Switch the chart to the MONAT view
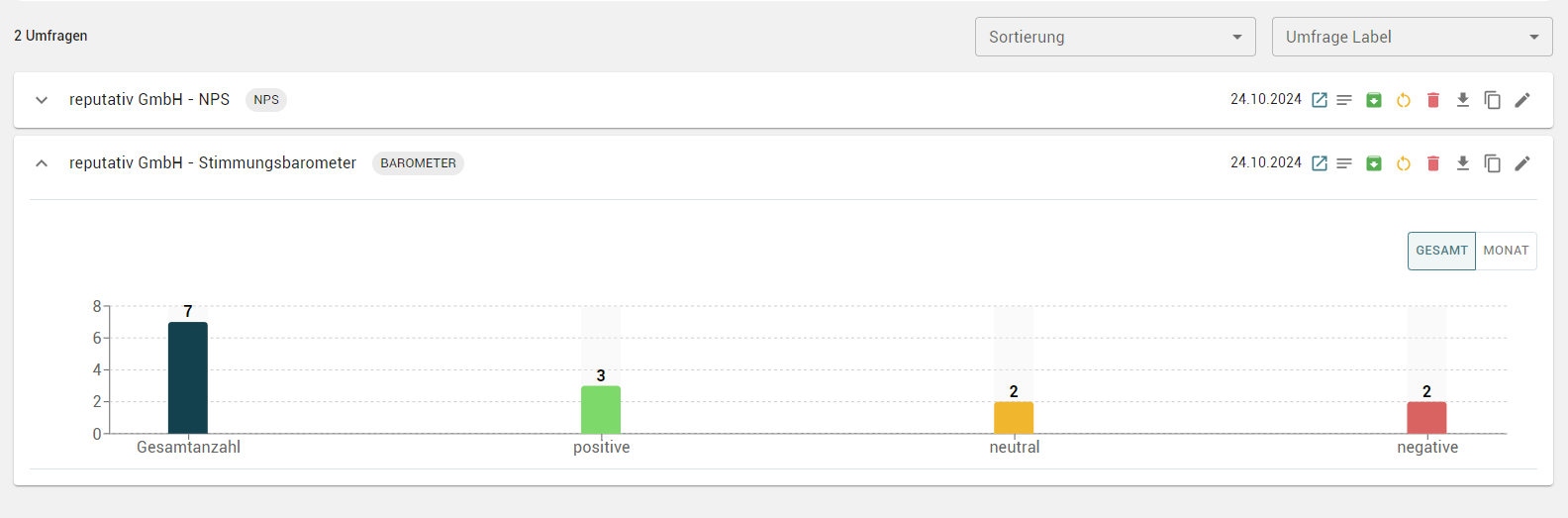The height and width of the screenshot is (518, 1568). (x=1506, y=251)
